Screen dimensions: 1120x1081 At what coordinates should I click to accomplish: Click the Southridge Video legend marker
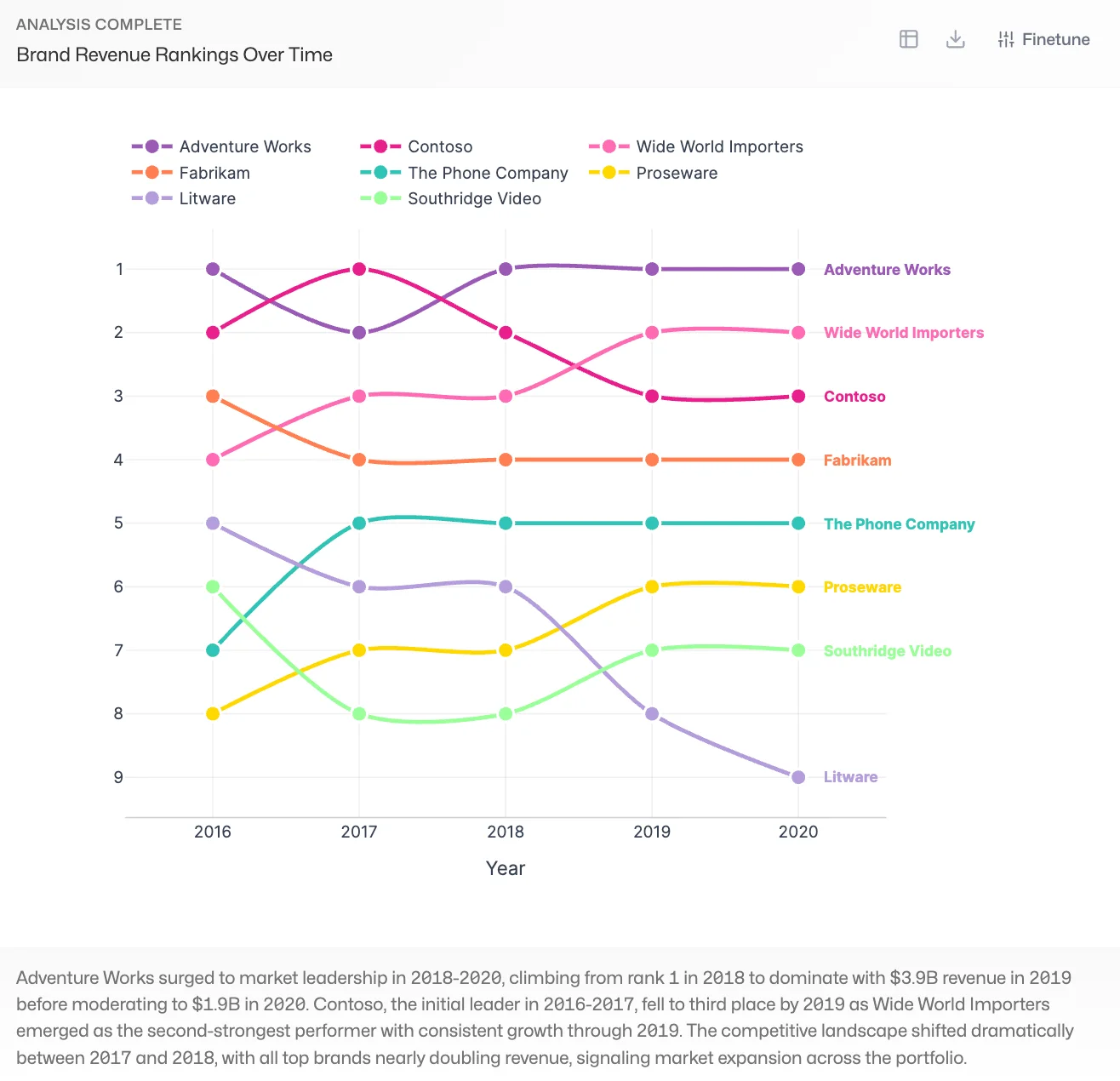click(x=379, y=198)
